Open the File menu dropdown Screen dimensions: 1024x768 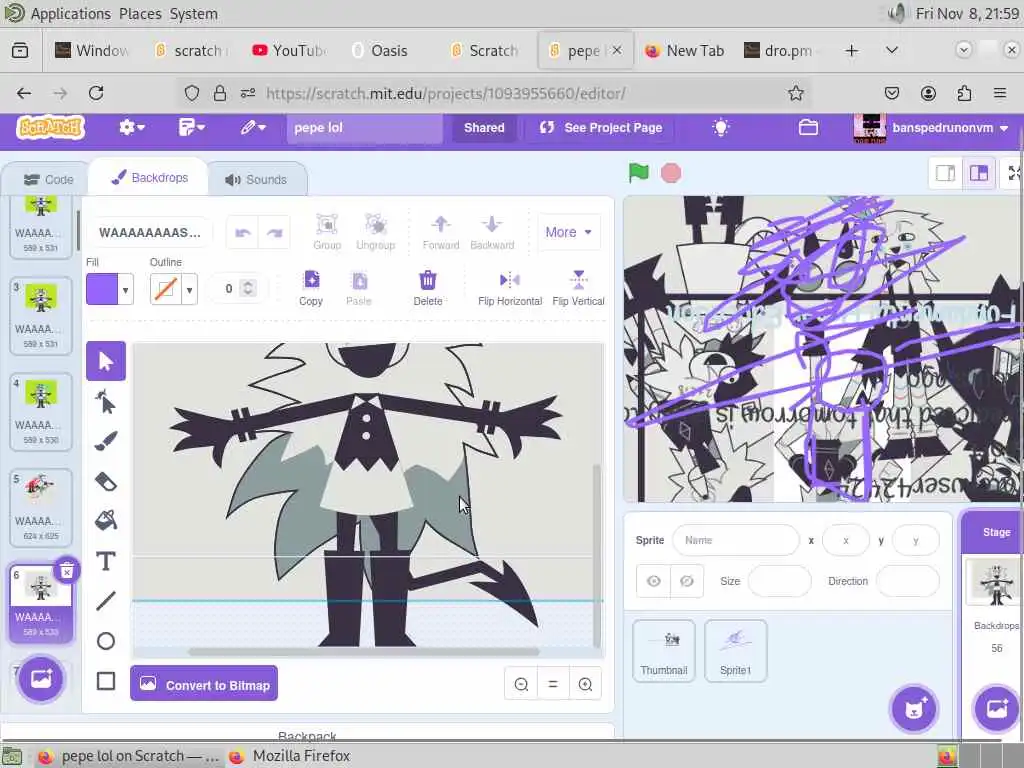[x=191, y=128]
